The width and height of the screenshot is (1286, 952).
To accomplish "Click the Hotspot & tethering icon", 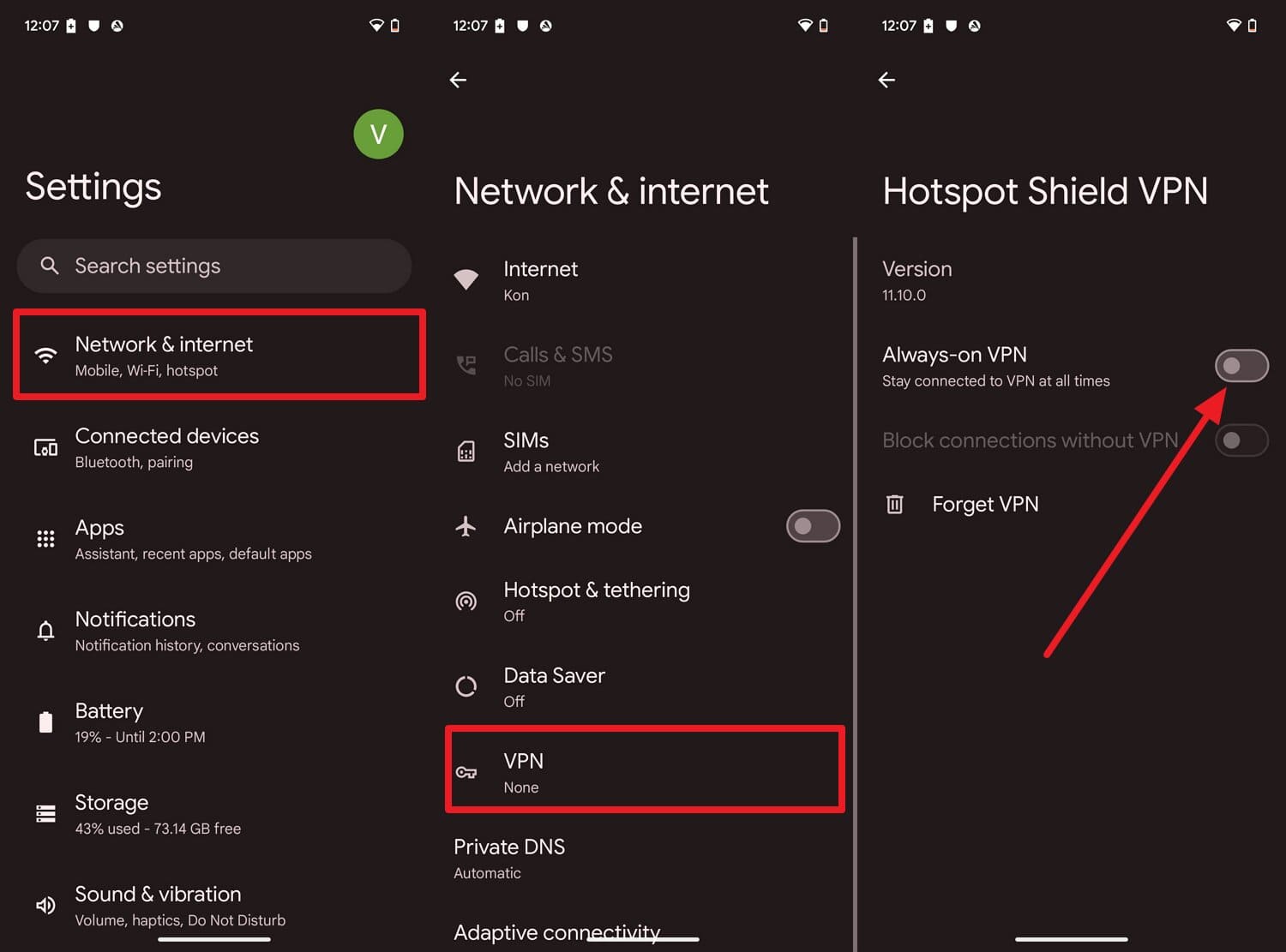I will tap(466, 602).
